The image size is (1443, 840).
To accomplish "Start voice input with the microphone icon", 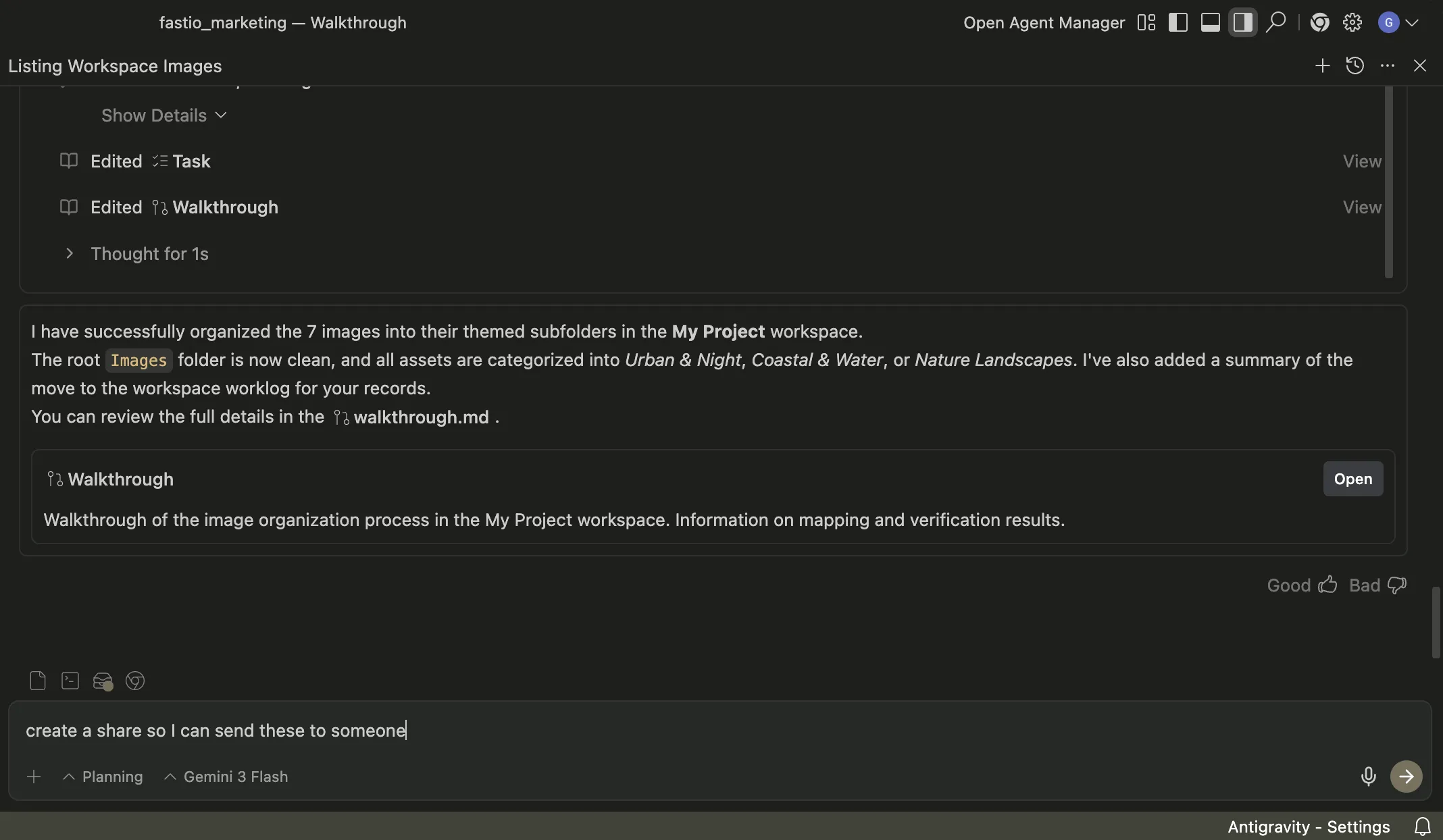I will tap(1367, 777).
